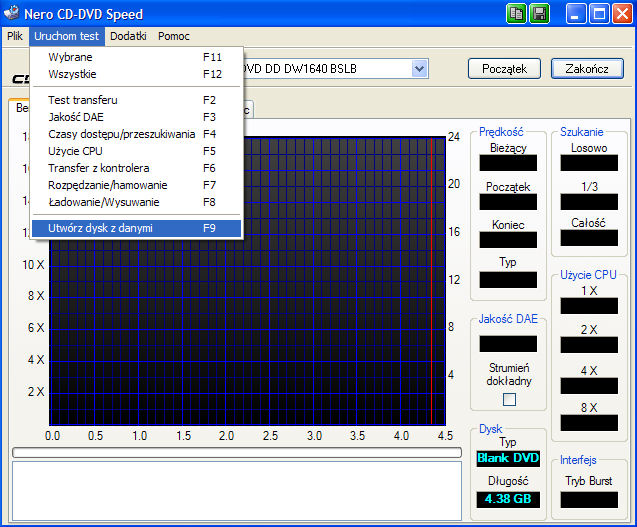
Task: Select Transfer z kontrolera item
Action: [136, 168]
